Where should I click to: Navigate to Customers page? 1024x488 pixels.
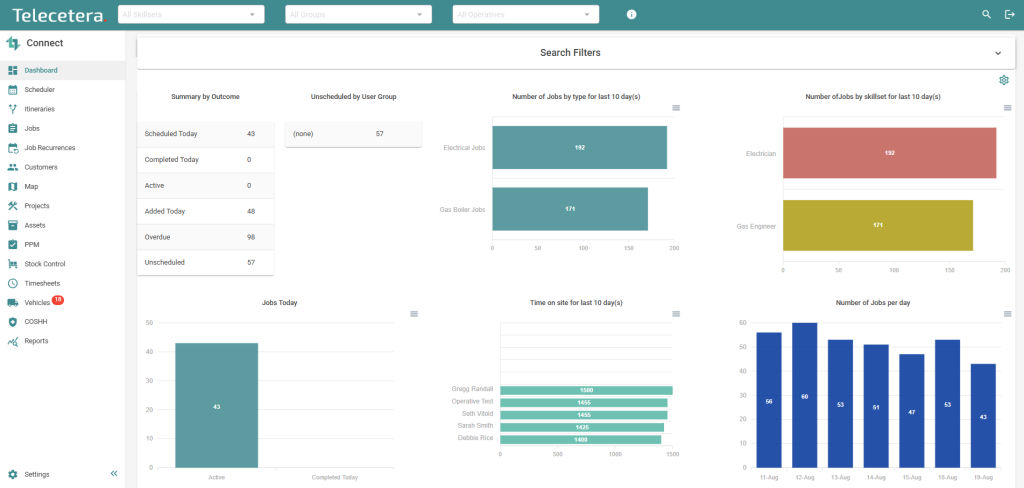[x=63, y=167]
